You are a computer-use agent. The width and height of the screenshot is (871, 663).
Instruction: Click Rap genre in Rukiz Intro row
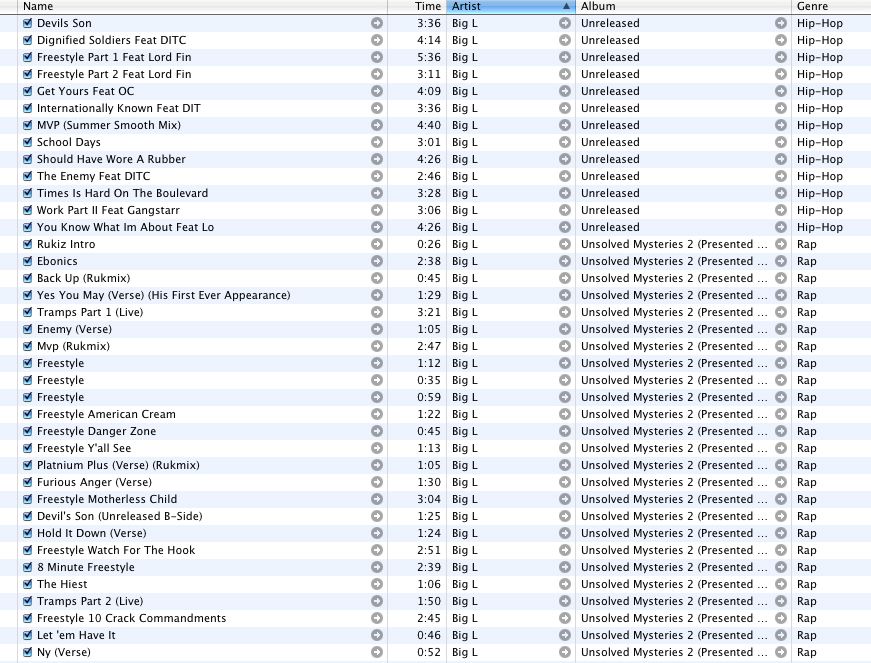(807, 244)
